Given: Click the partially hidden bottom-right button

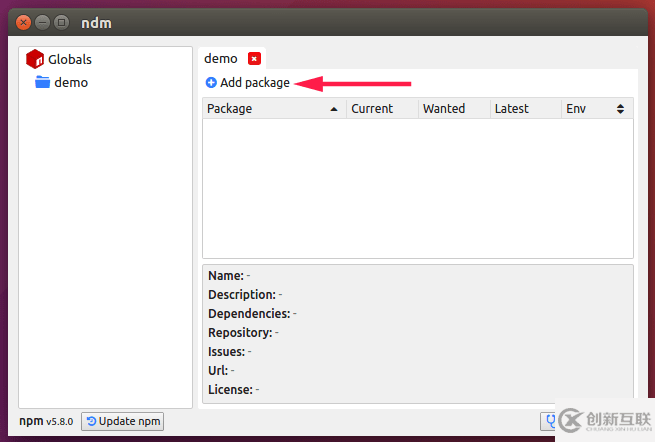Looking at the screenshot, I should [x=548, y=421].
